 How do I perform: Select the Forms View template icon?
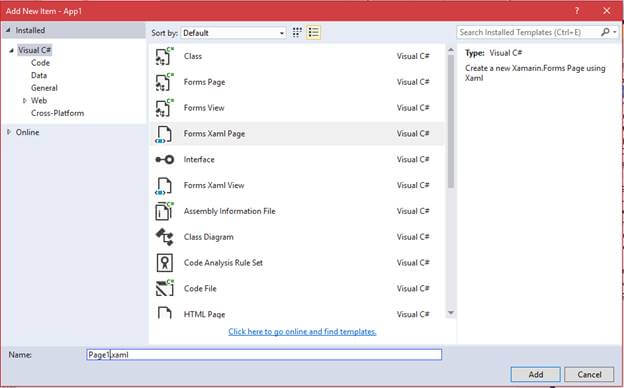click(x=164, y=108)
